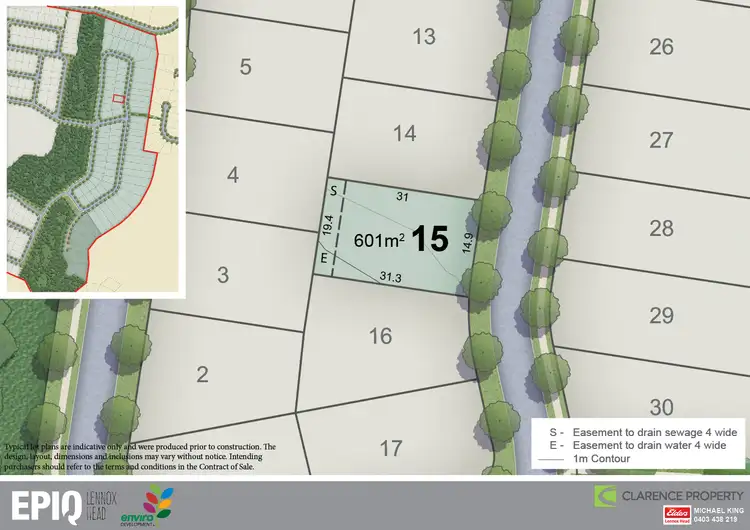750x530 pixels.
Task: Click the 31.3 boundary dimension label
Action: click(393, 277)
